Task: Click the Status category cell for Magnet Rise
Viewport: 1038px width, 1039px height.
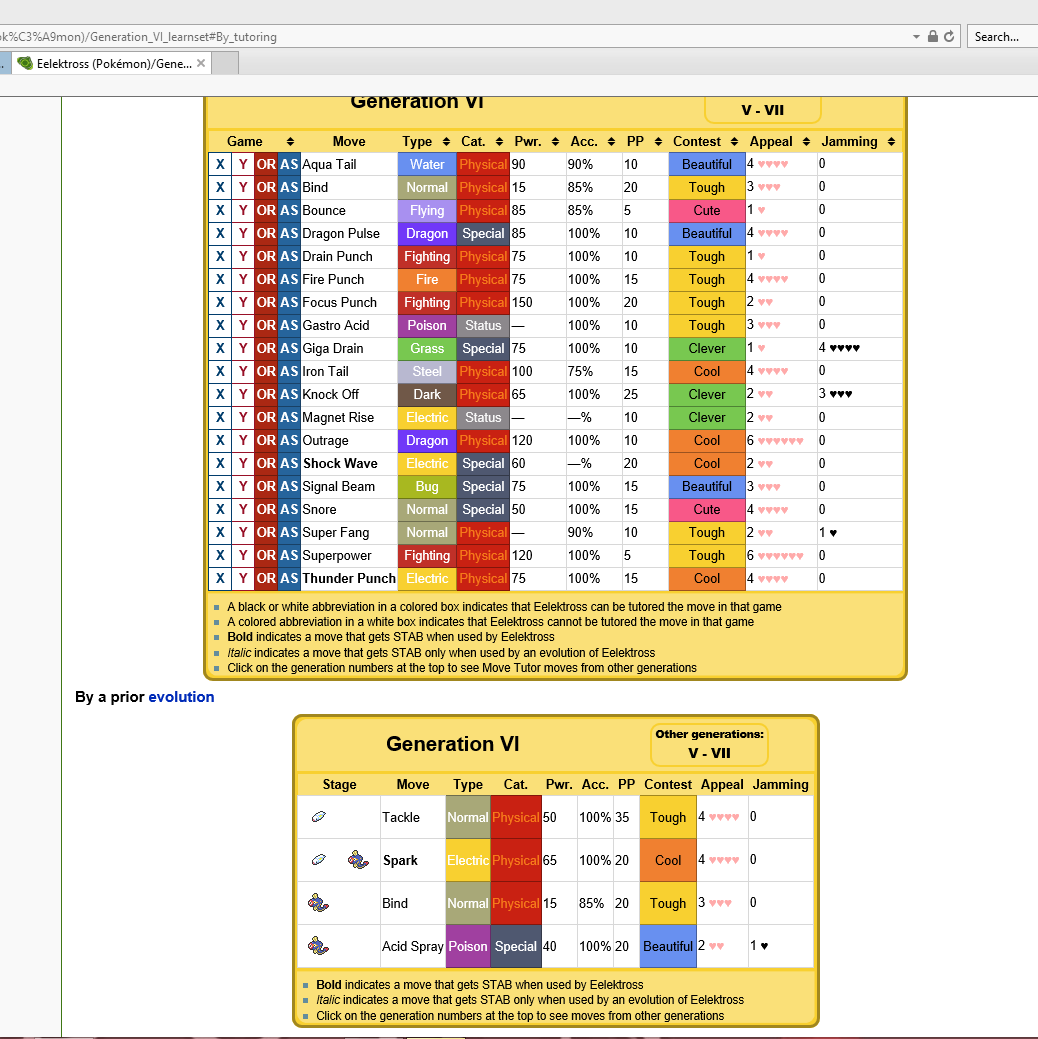Action: coord(483,417)
